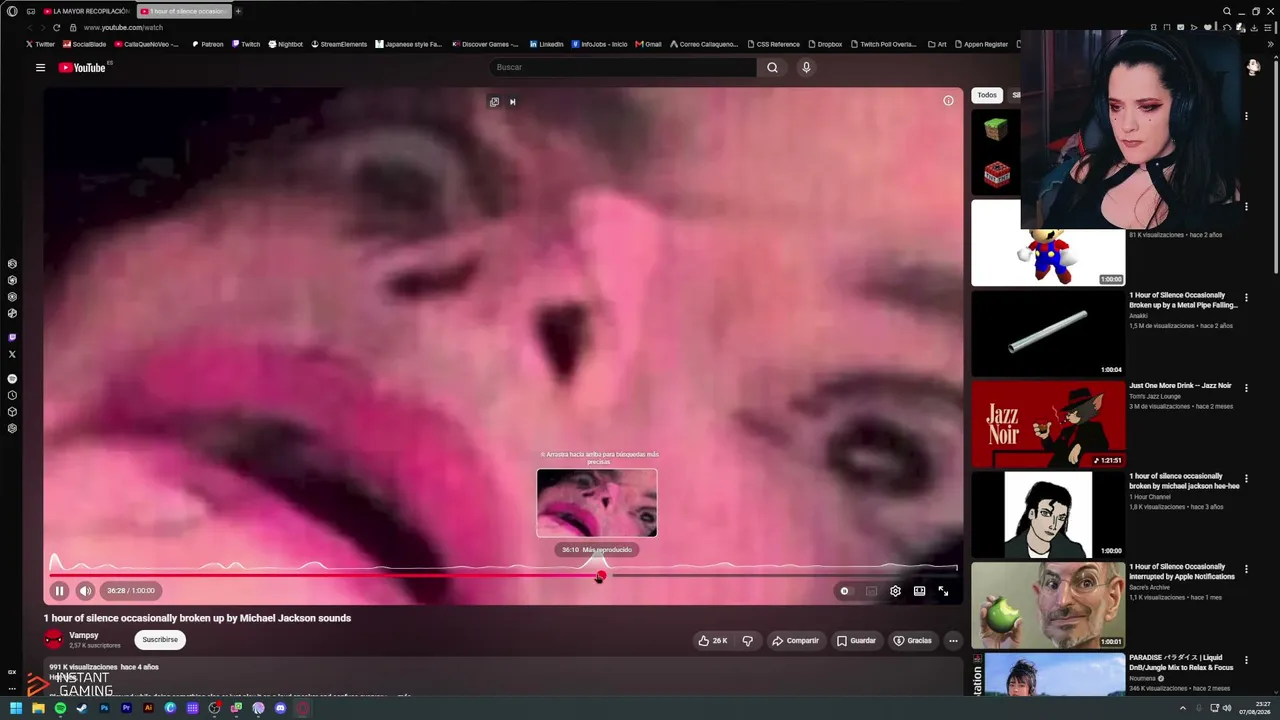Open the Vampsy channel avatar

(54, 639)
